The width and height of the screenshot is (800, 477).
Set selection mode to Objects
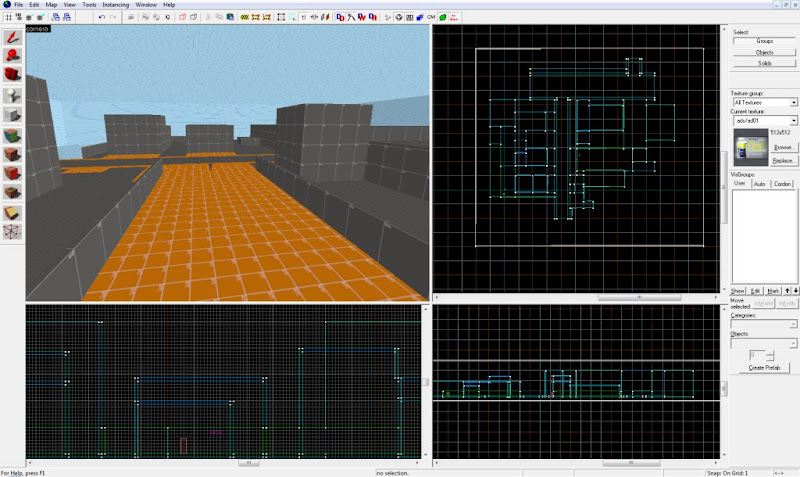[764, 52]
